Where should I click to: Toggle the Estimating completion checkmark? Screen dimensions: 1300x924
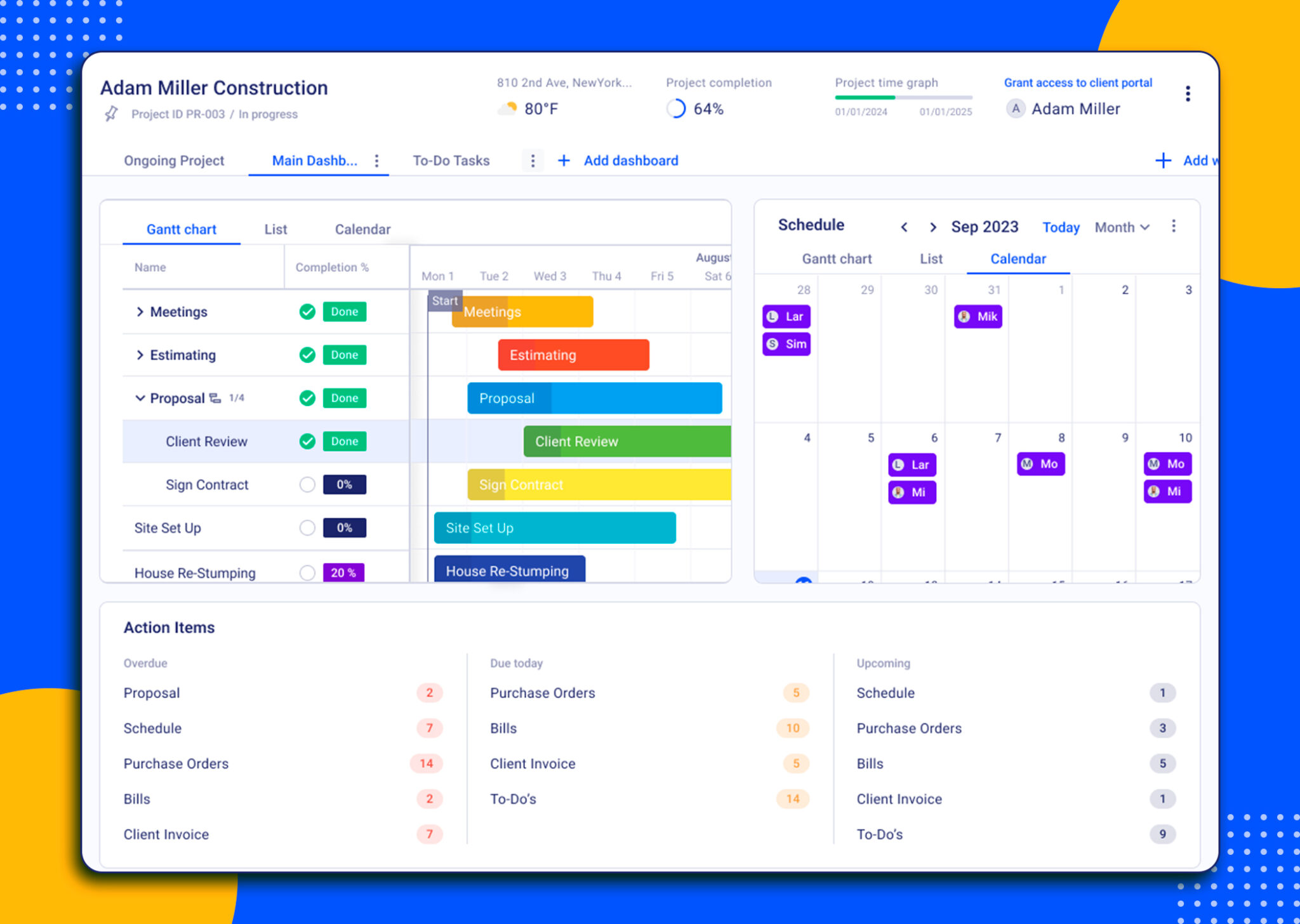(307, 355)
